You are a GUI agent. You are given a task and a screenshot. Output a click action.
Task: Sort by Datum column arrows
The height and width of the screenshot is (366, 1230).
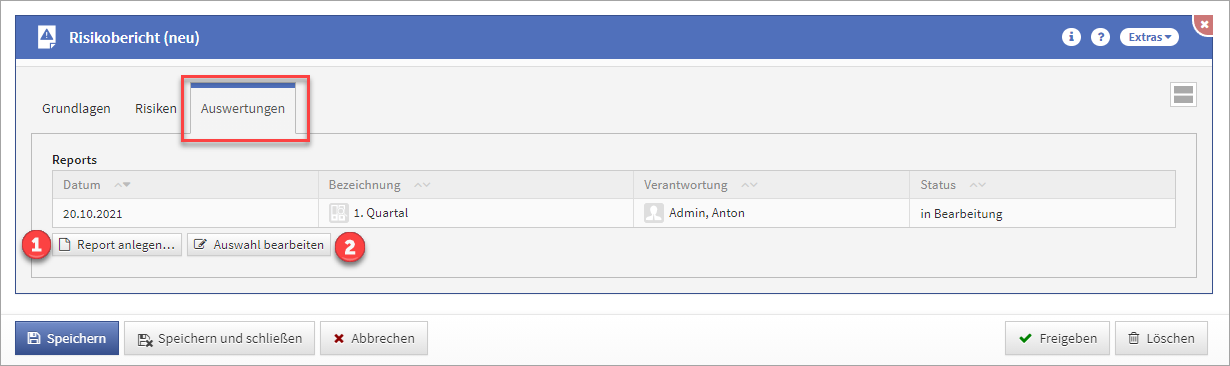[123, 185]
